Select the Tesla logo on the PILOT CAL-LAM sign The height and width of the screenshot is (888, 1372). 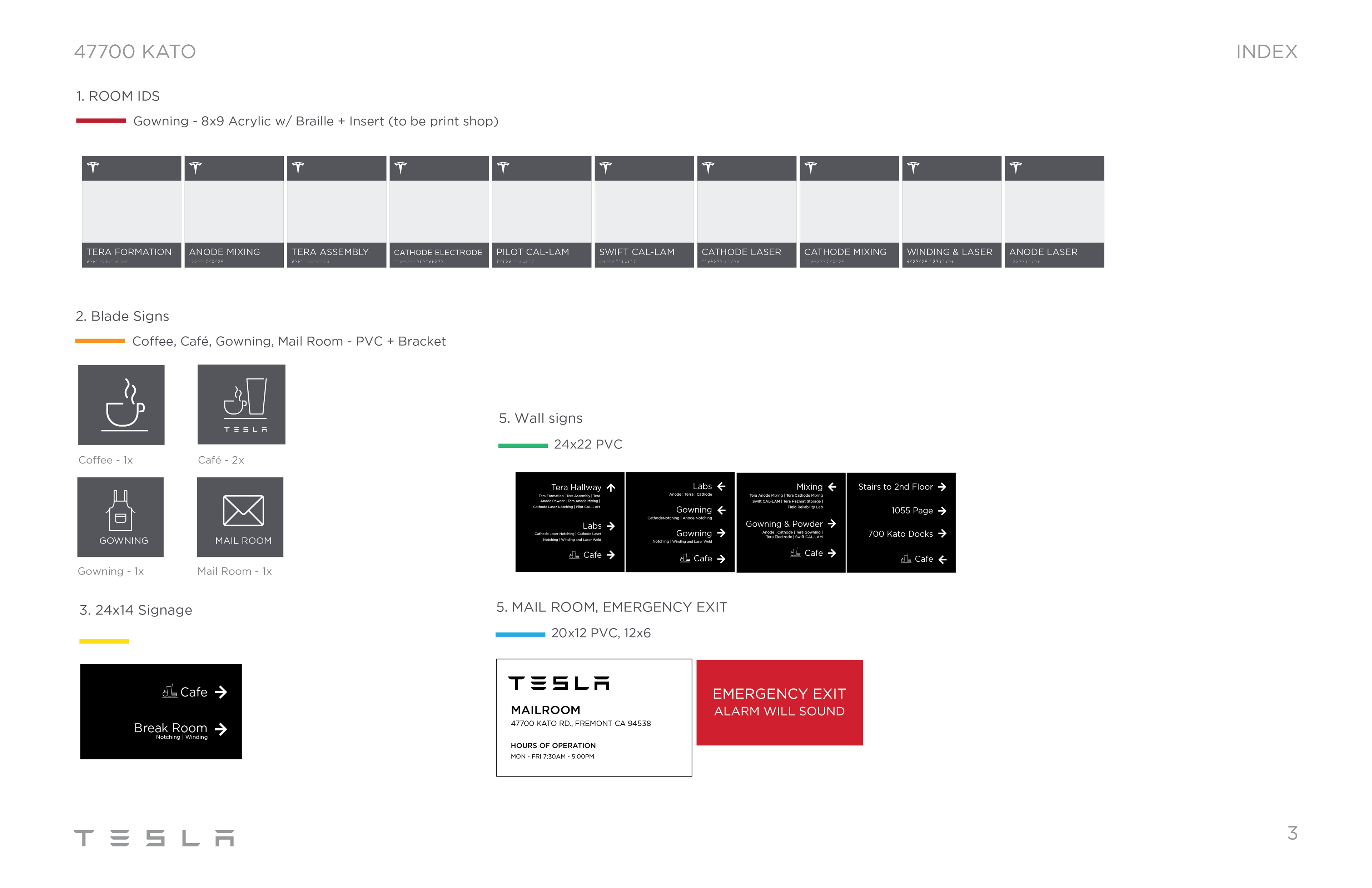503,168
